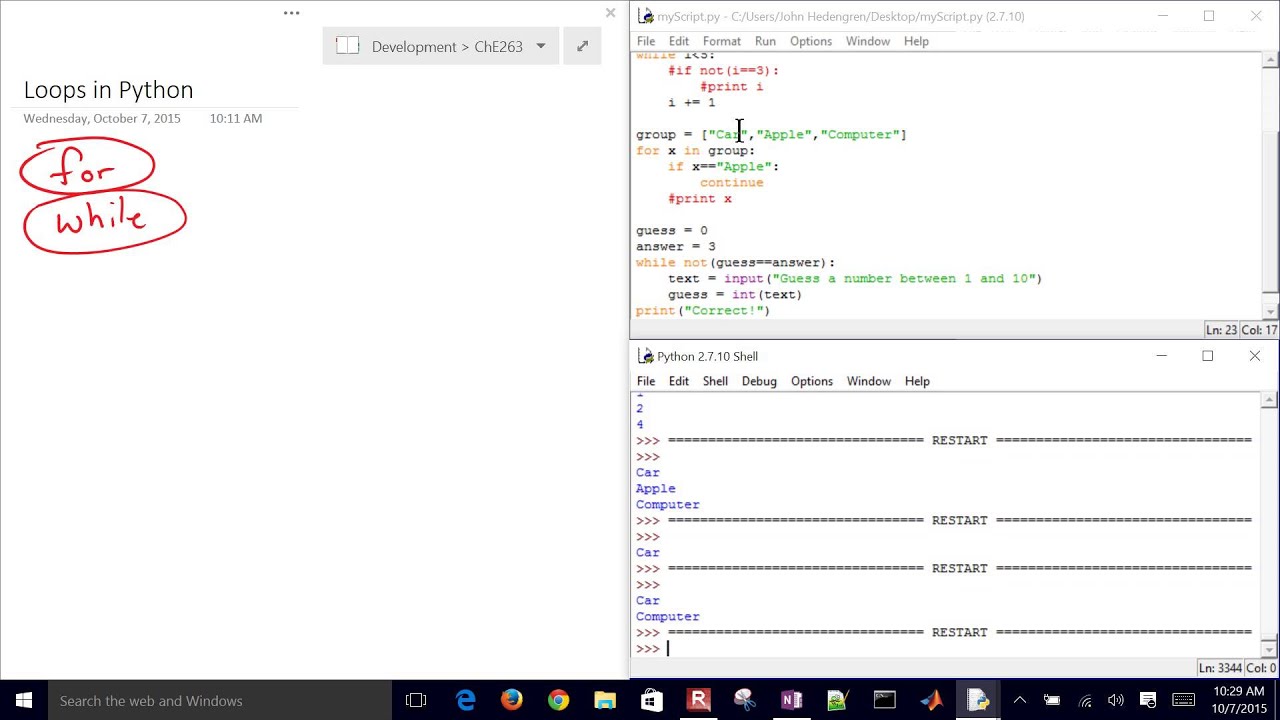Open File Explorer from the taskbar
Viewport: 1280px width, 720px height.
(605, 700)
